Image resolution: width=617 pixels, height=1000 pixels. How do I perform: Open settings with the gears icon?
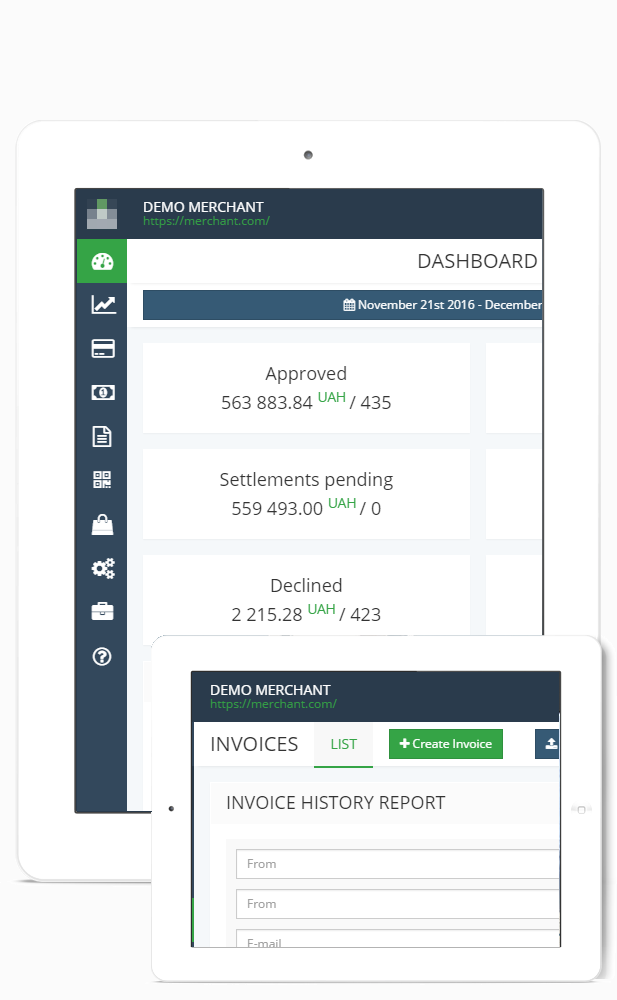(102, 568)
